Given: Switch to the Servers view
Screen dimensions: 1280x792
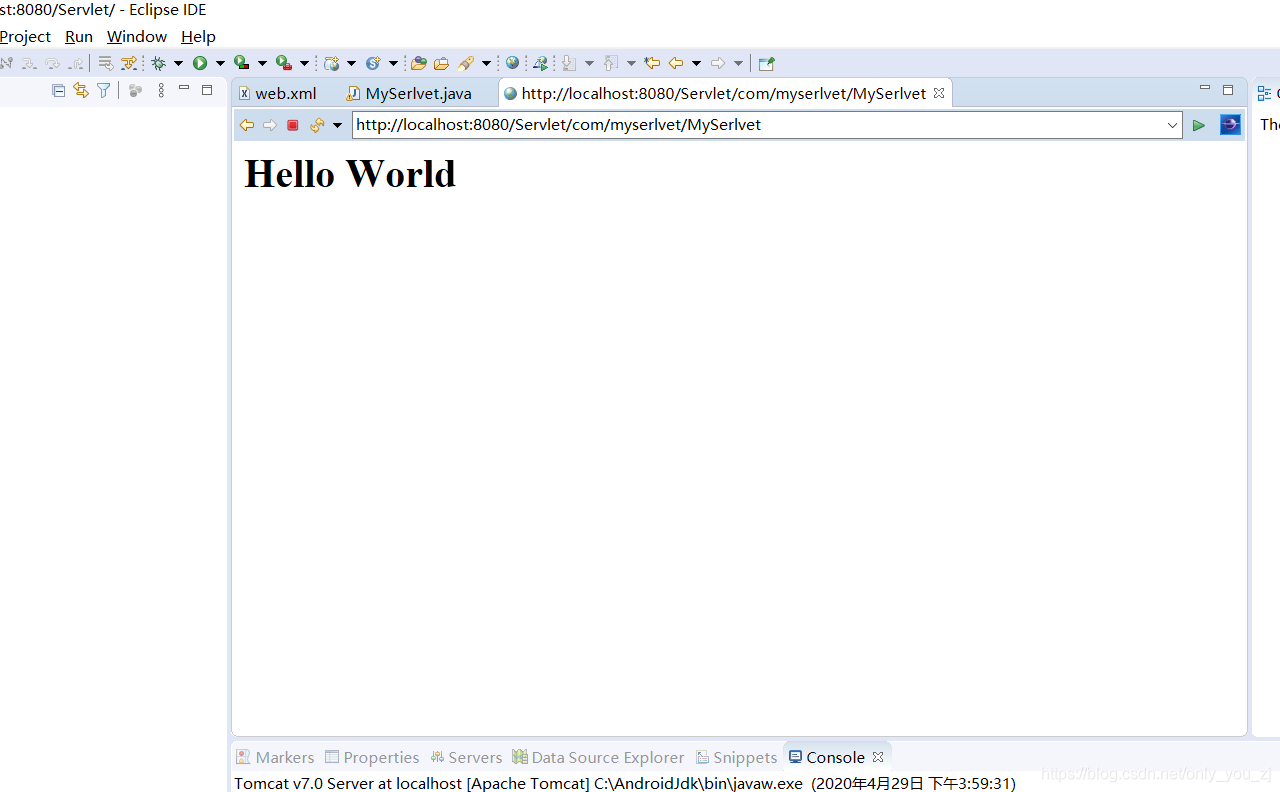Looking at the screenshot, I should pyautogui.click(x=466, y=757).
